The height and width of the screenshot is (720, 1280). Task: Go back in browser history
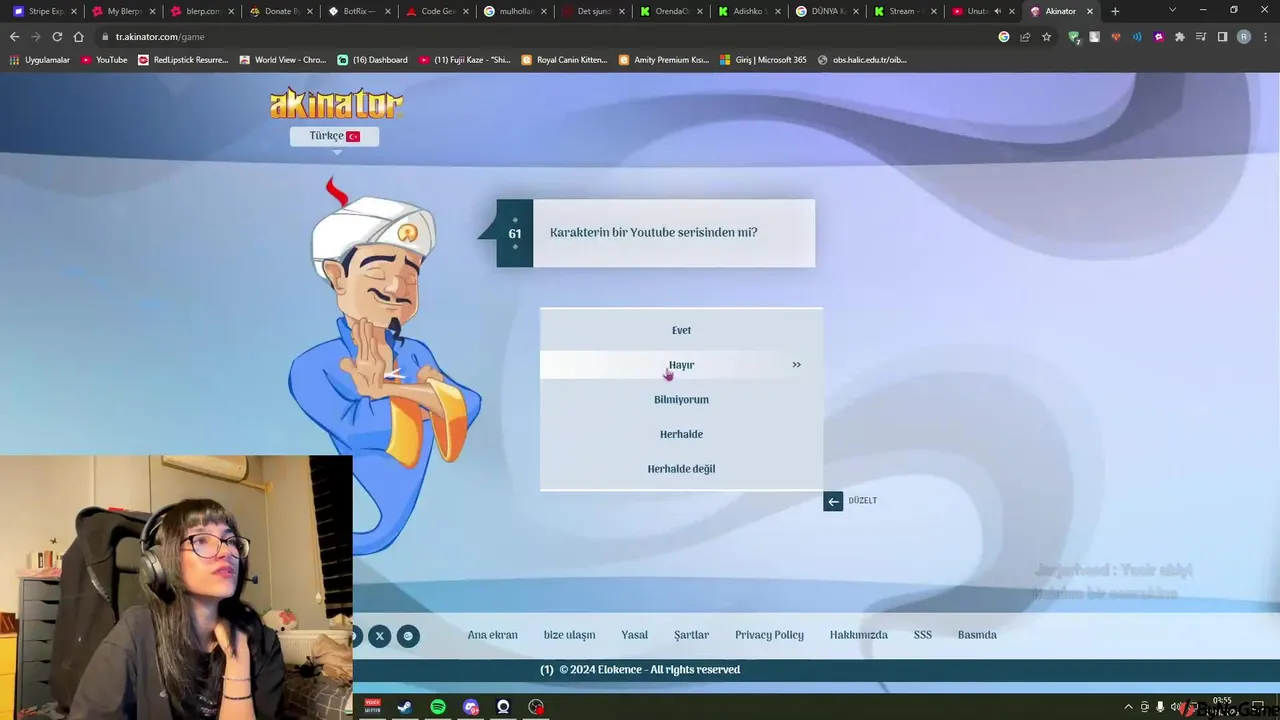click(14, 37)
